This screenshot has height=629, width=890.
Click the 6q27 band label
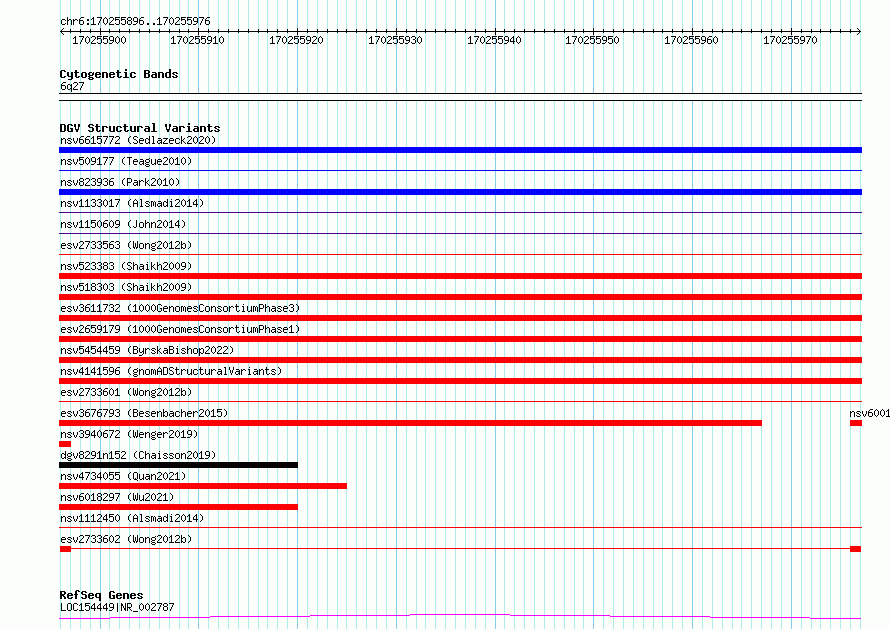click(x=72, y=86)
